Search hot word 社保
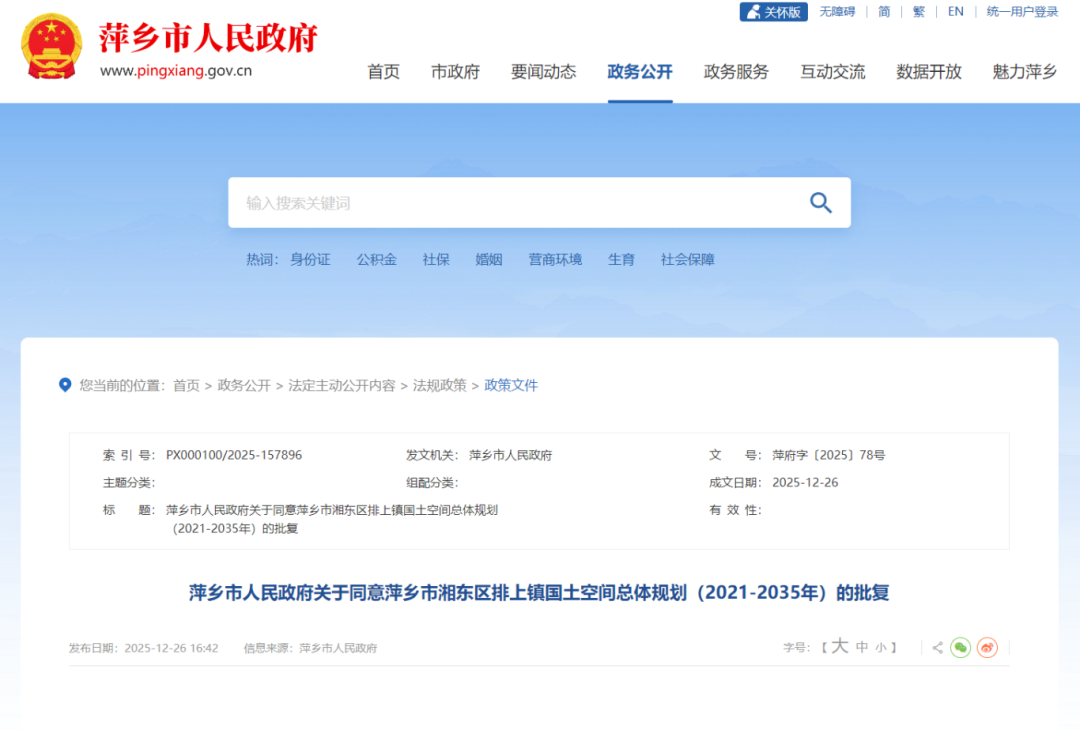 436,260
